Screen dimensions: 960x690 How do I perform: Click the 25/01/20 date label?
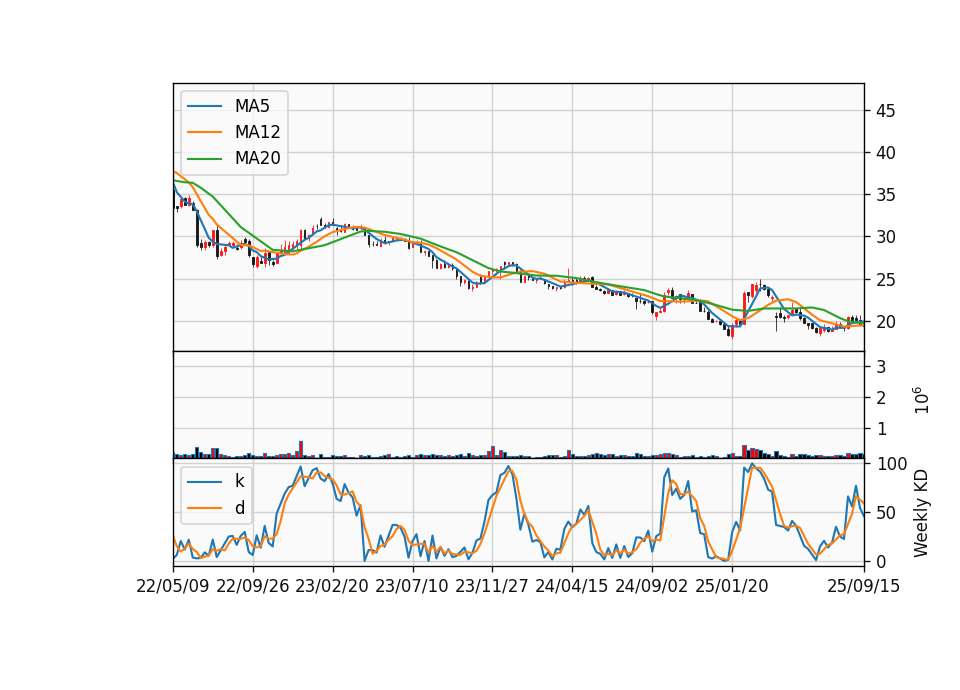tap(732, 586)
